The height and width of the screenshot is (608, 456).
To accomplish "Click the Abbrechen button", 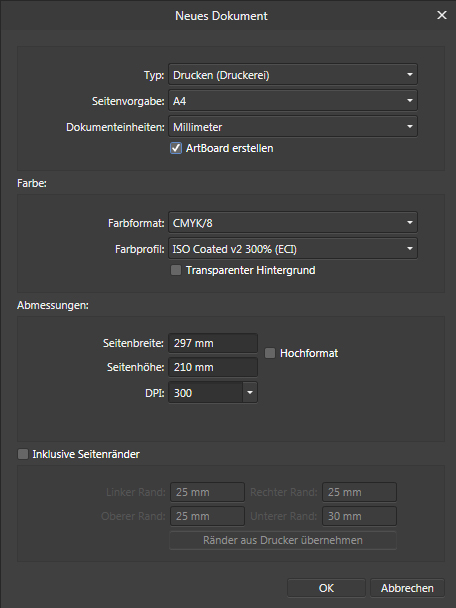I will pyautogui.click(x=407, y=588).
